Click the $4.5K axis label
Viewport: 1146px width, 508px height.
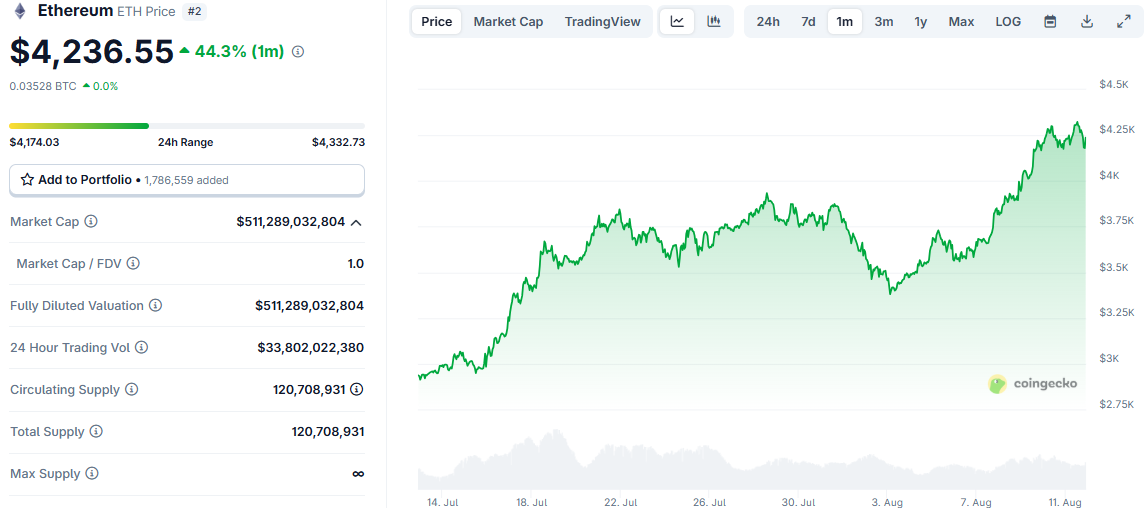click(1115, 85)
